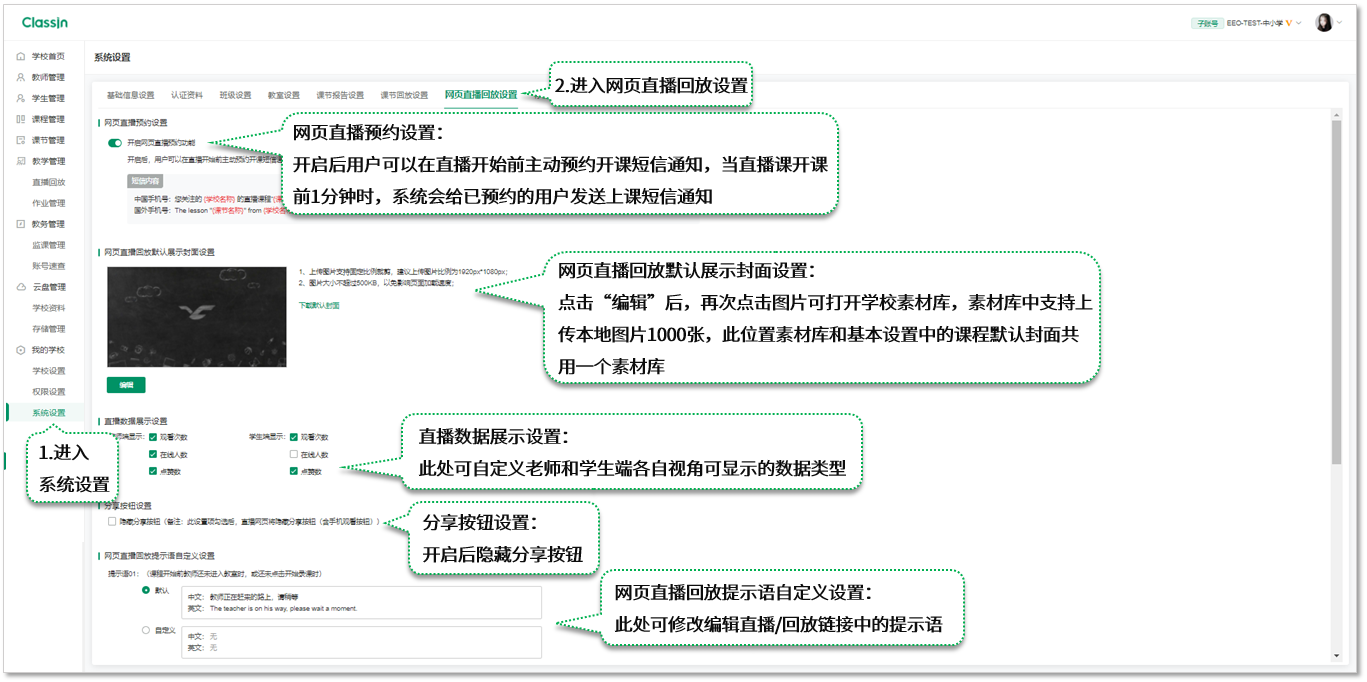The width and height of the screenshot is (1367, 682).
Task: Click the 下载默认封面 link
Action: click(x=319, y=305)
